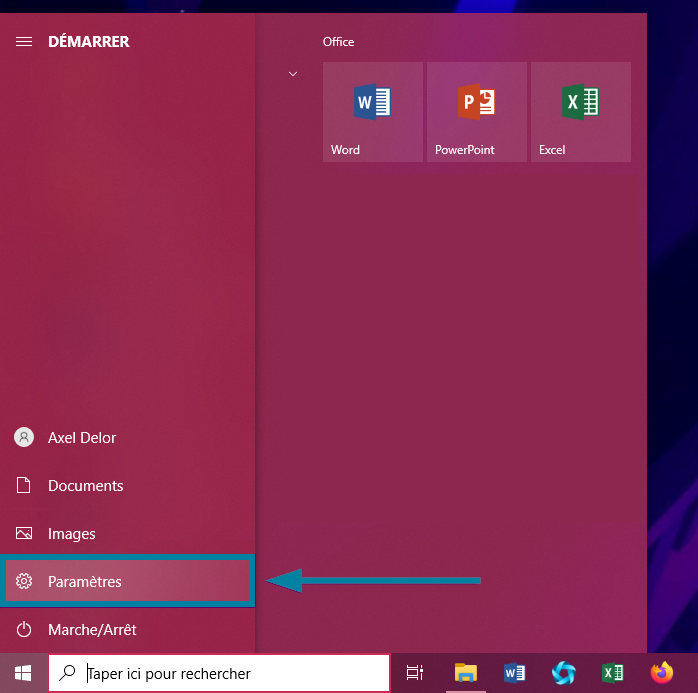Open Firefox from the taskbar

click(662, 673)
